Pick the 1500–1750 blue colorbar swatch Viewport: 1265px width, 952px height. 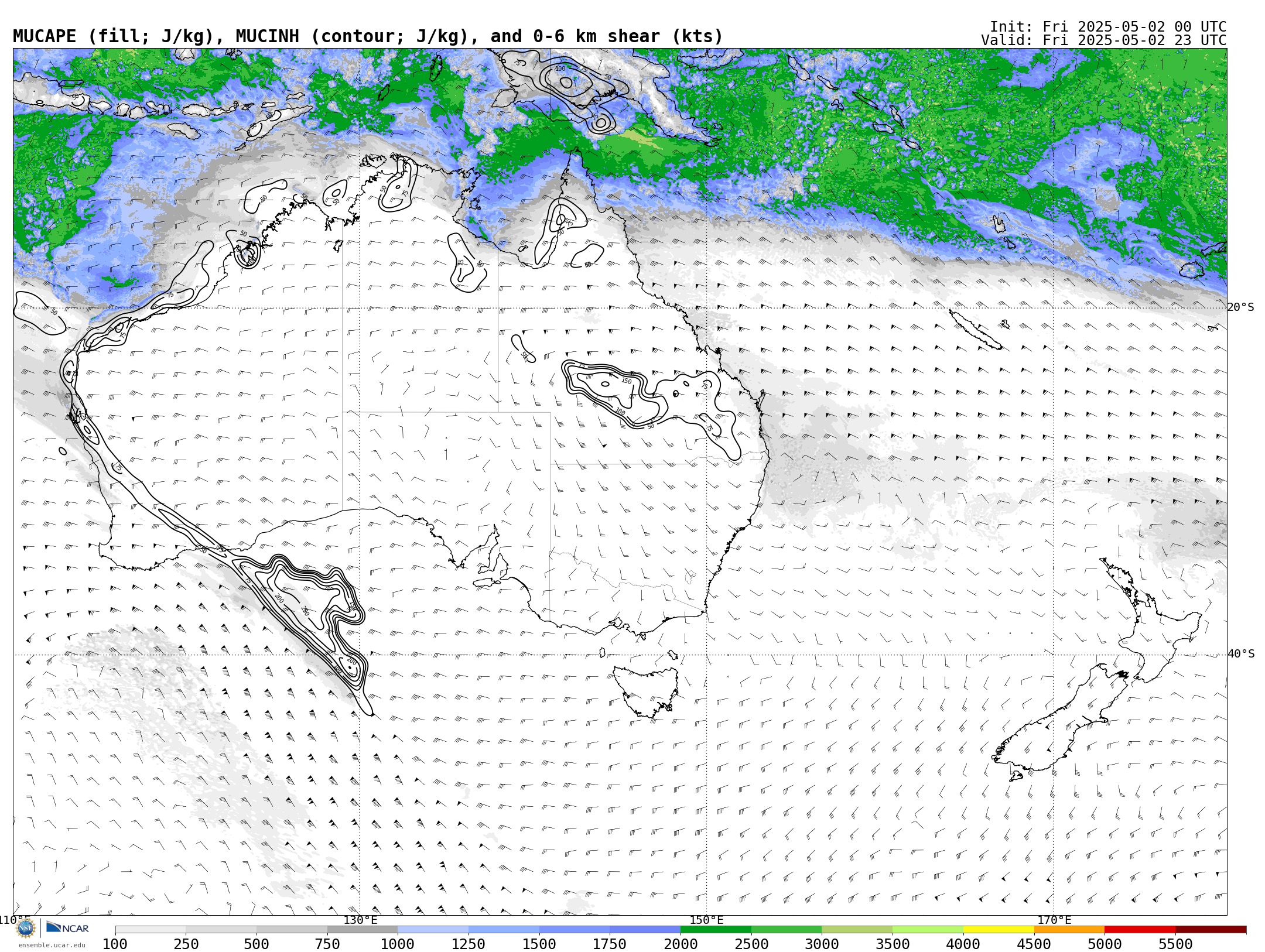pyautogui.click(x=575, y=930)
